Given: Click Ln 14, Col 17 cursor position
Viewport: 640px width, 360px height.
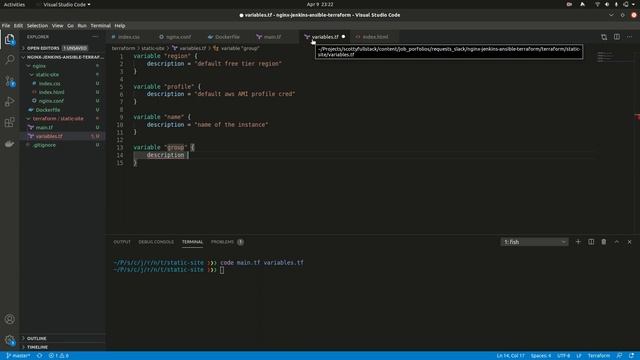Looking at the screenshot, I should 511,356.
